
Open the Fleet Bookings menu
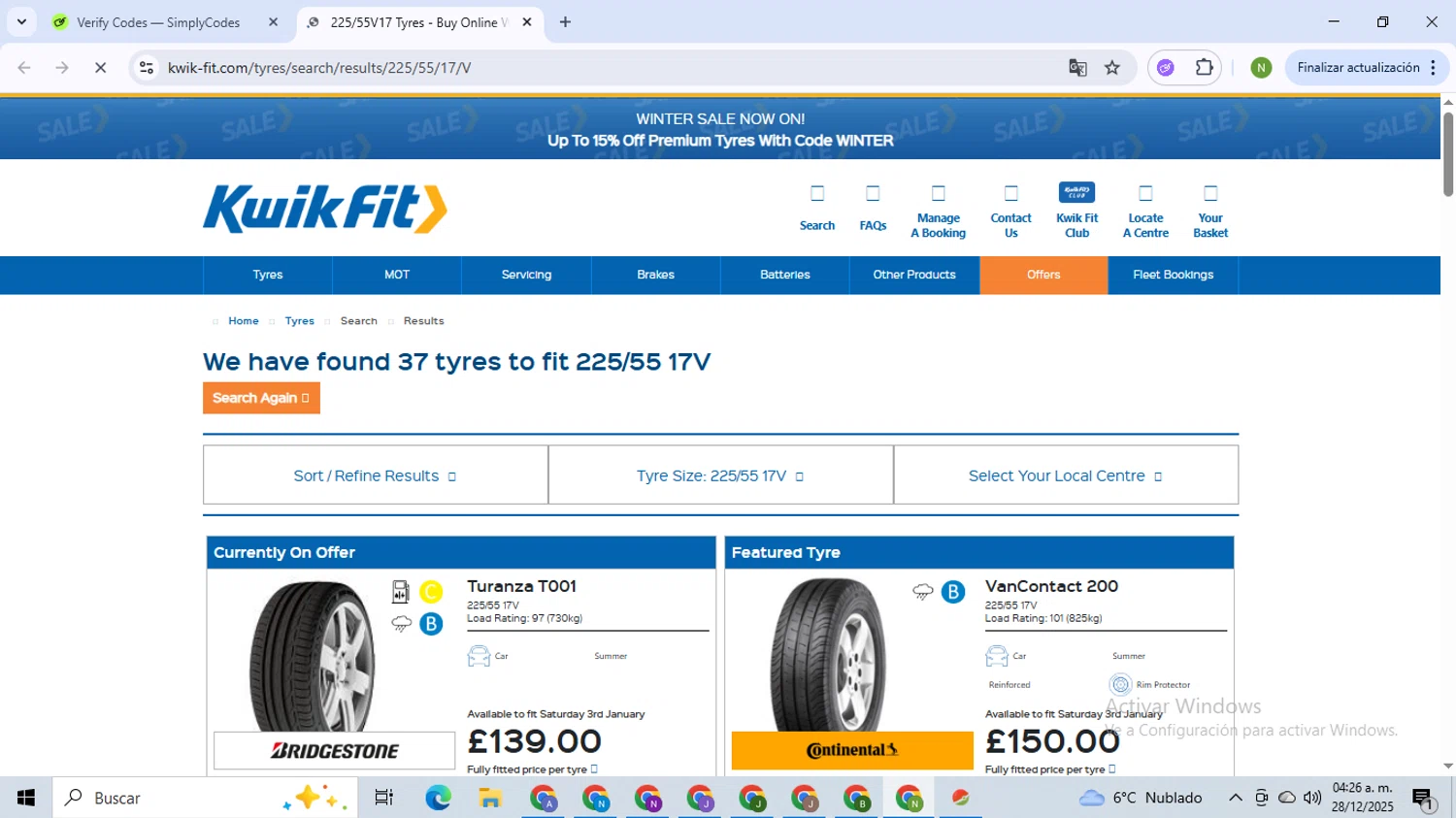(1173, 275)
